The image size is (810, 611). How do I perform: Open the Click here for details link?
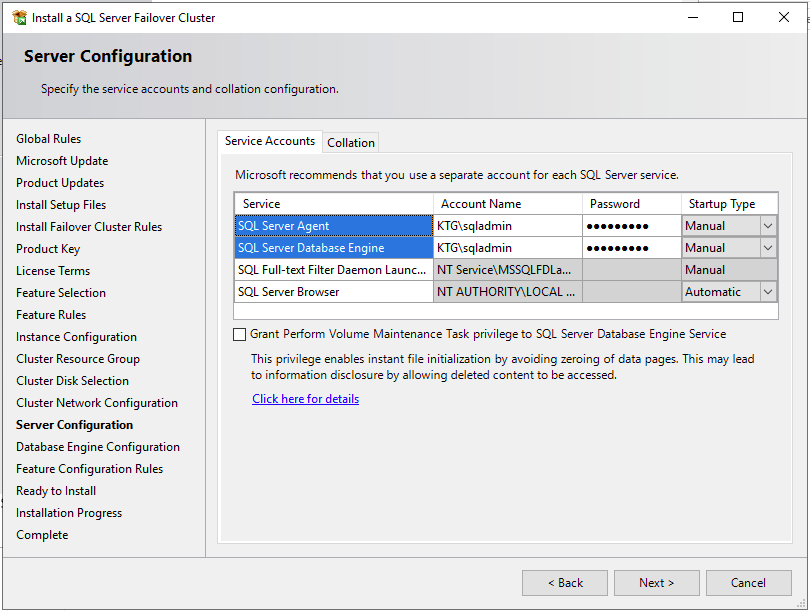coord(305,399)
